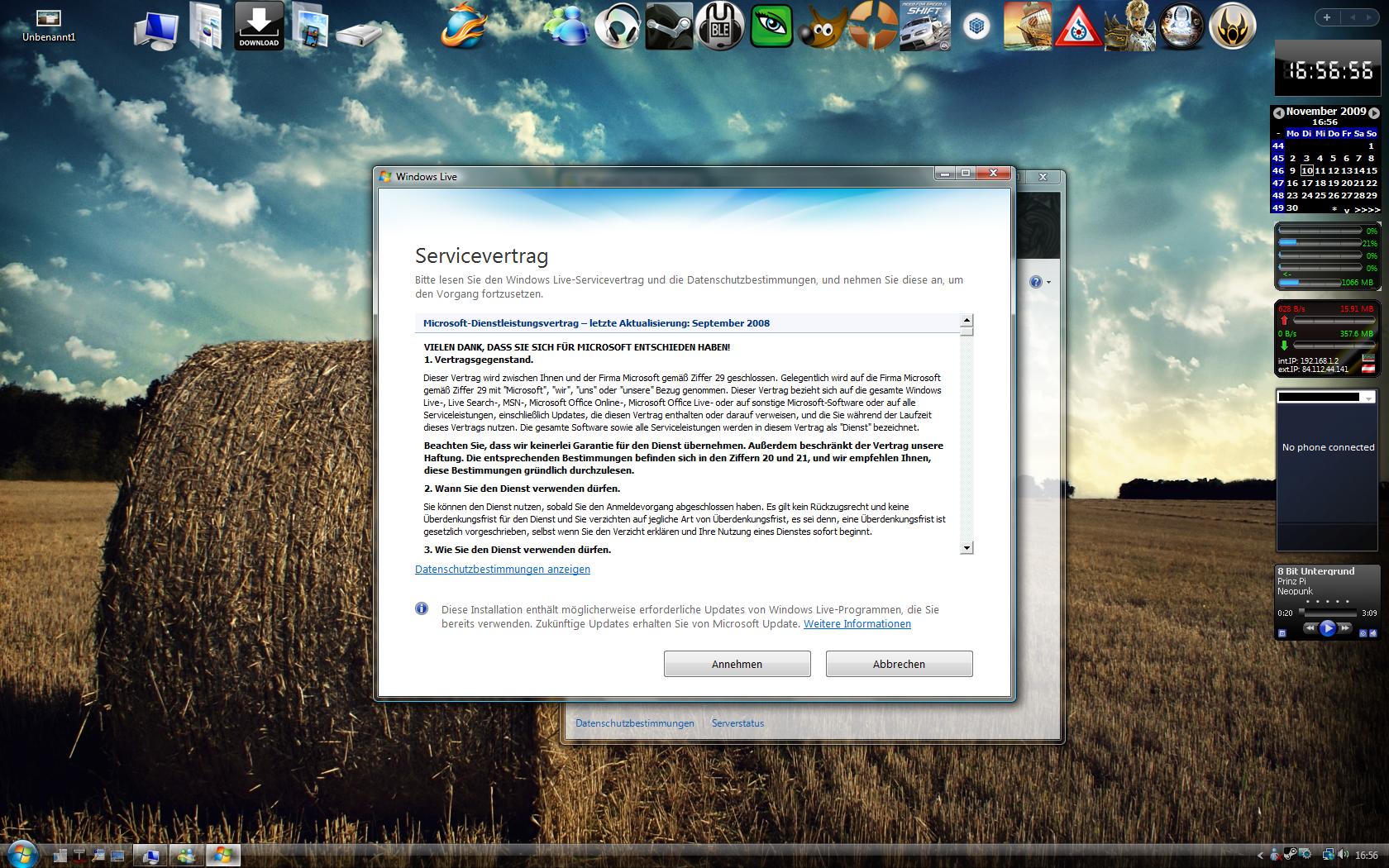The image size is (1389, 868).
Task: Open the Pictures folder dock icon
Action: pyautogui.click(x=309, y=26)
